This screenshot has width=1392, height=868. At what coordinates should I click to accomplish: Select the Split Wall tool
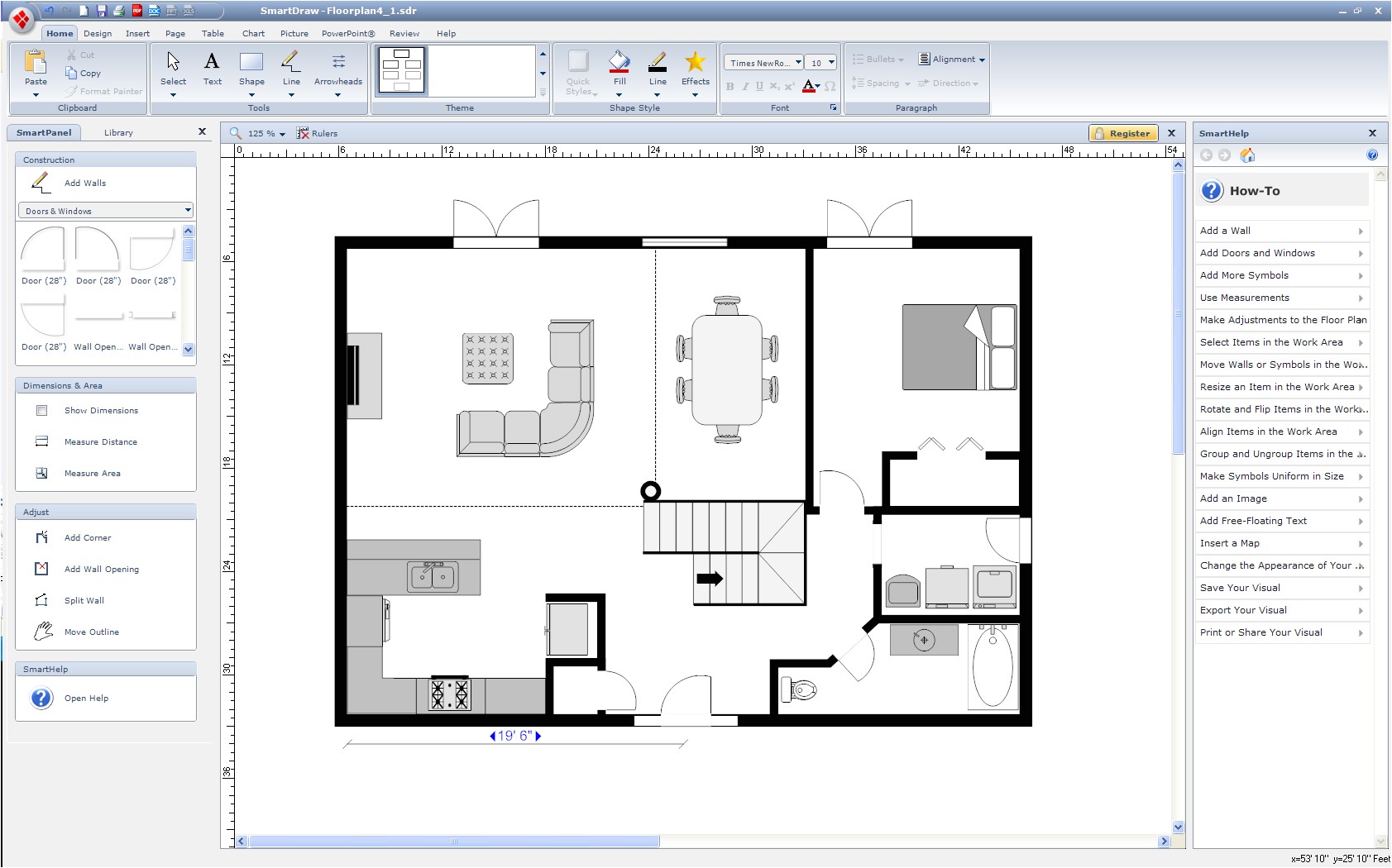tap(83, 600)
